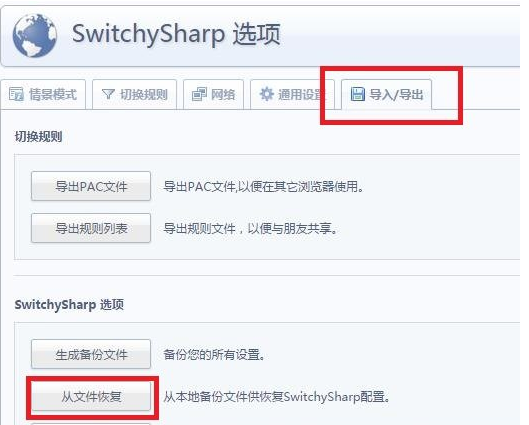Image resolution: width=529 pixels, height=425 pixels.
Task: Click the 备份您的所有设置 description text
Action: click(214, 355)
